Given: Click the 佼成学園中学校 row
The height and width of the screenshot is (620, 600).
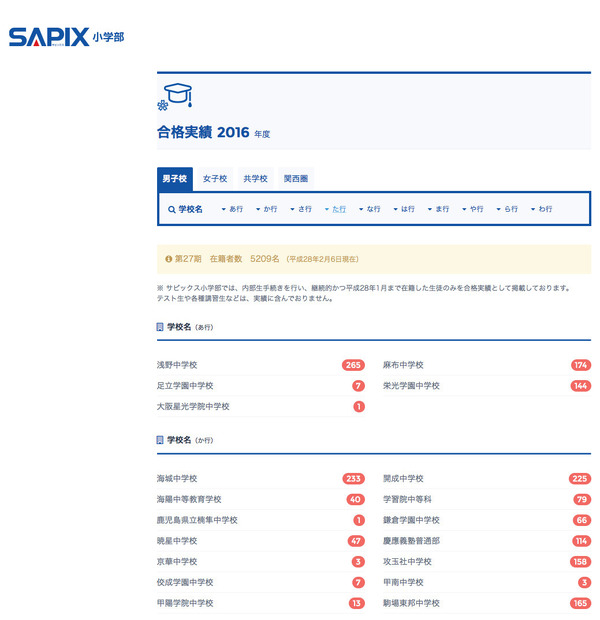Looking at the screenshot, I should [261, 582].
